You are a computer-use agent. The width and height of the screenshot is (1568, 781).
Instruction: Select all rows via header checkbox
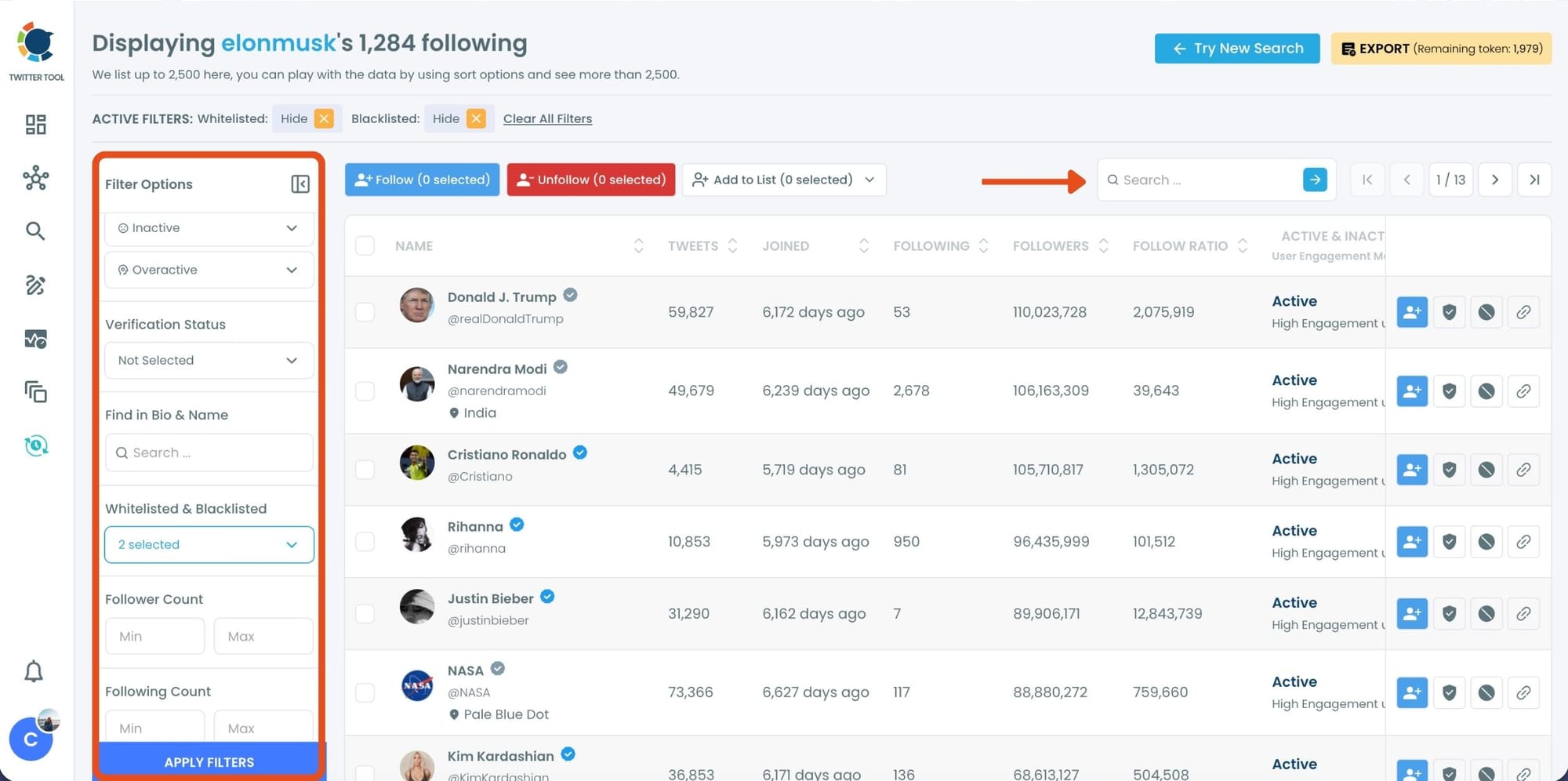(x=365, y=245)
